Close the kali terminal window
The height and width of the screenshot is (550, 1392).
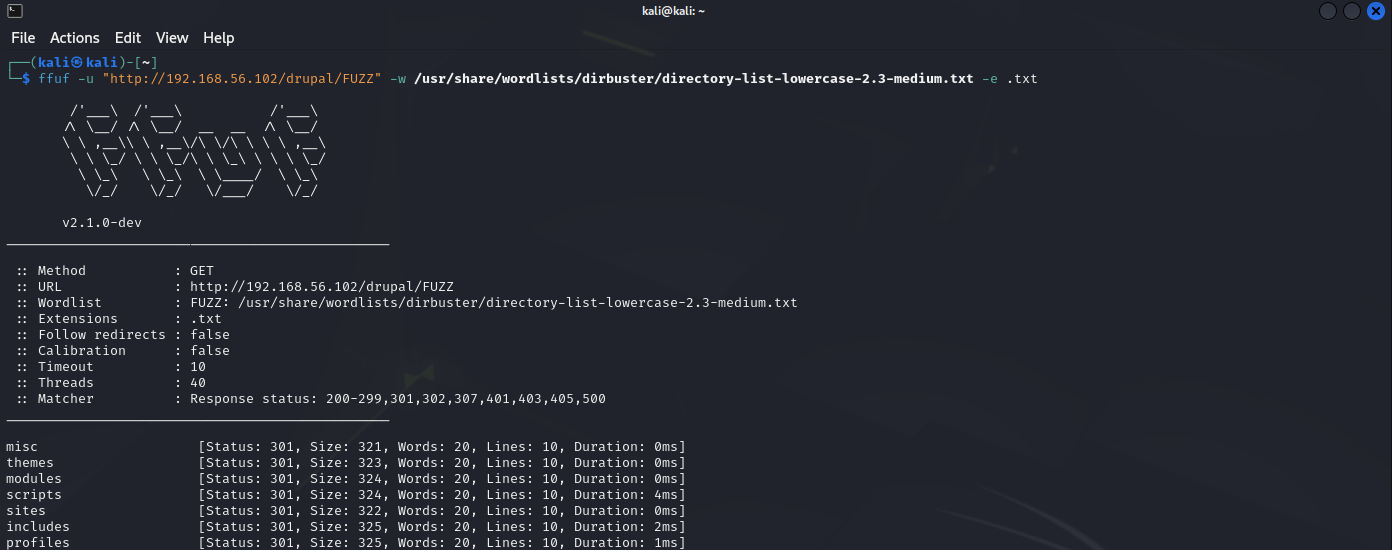click(1376, 11)
